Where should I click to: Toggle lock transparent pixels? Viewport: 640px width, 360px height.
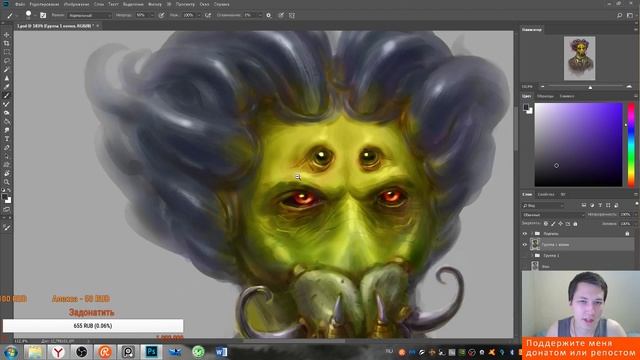(x=546, y=224)
